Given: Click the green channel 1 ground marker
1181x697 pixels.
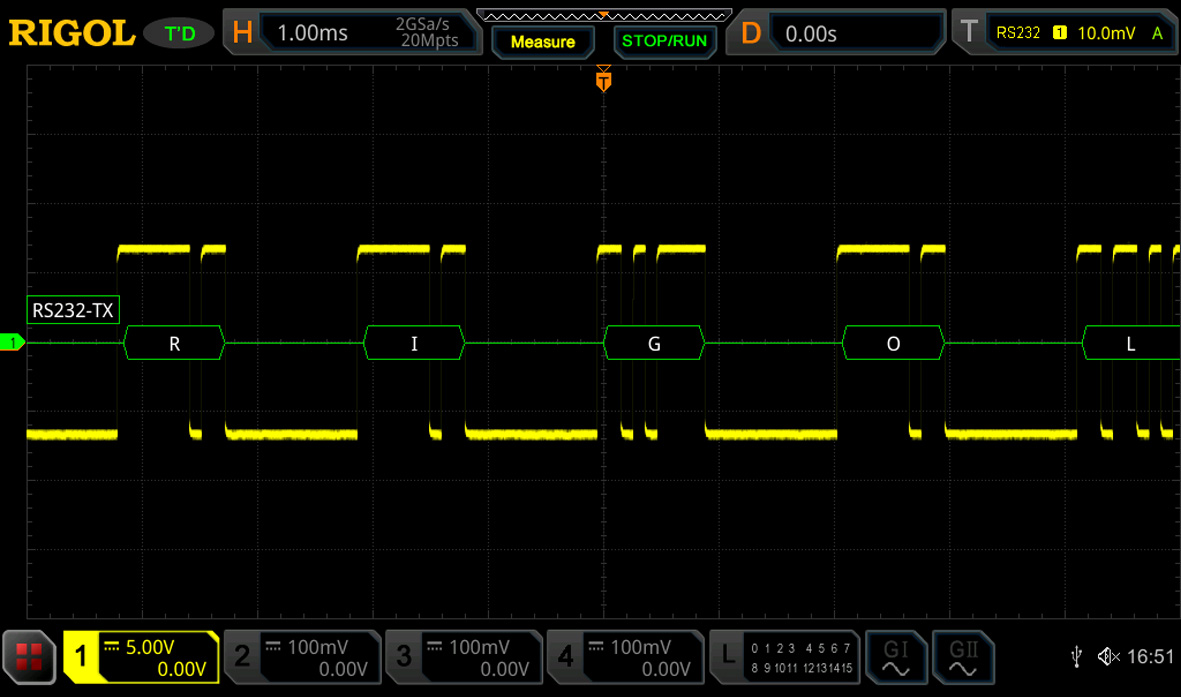Looking at the screenshot, I should point(13,343).
